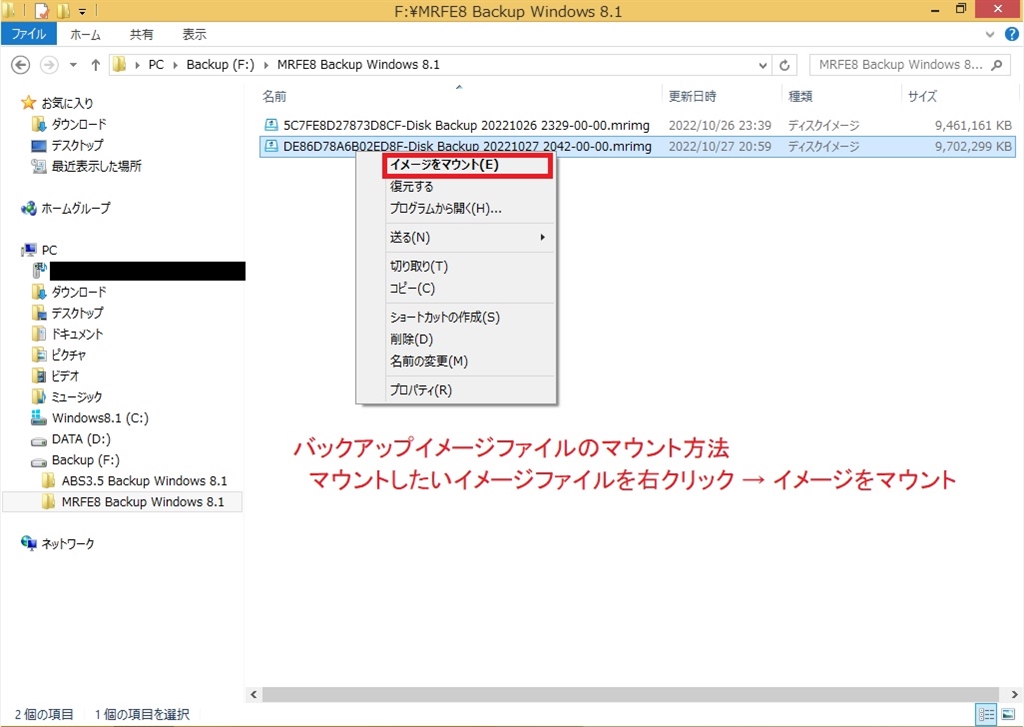The height and width of the screenshot is (727, 1024).
Task: Open the Help question mark icon
Action: pos(1012,35)
